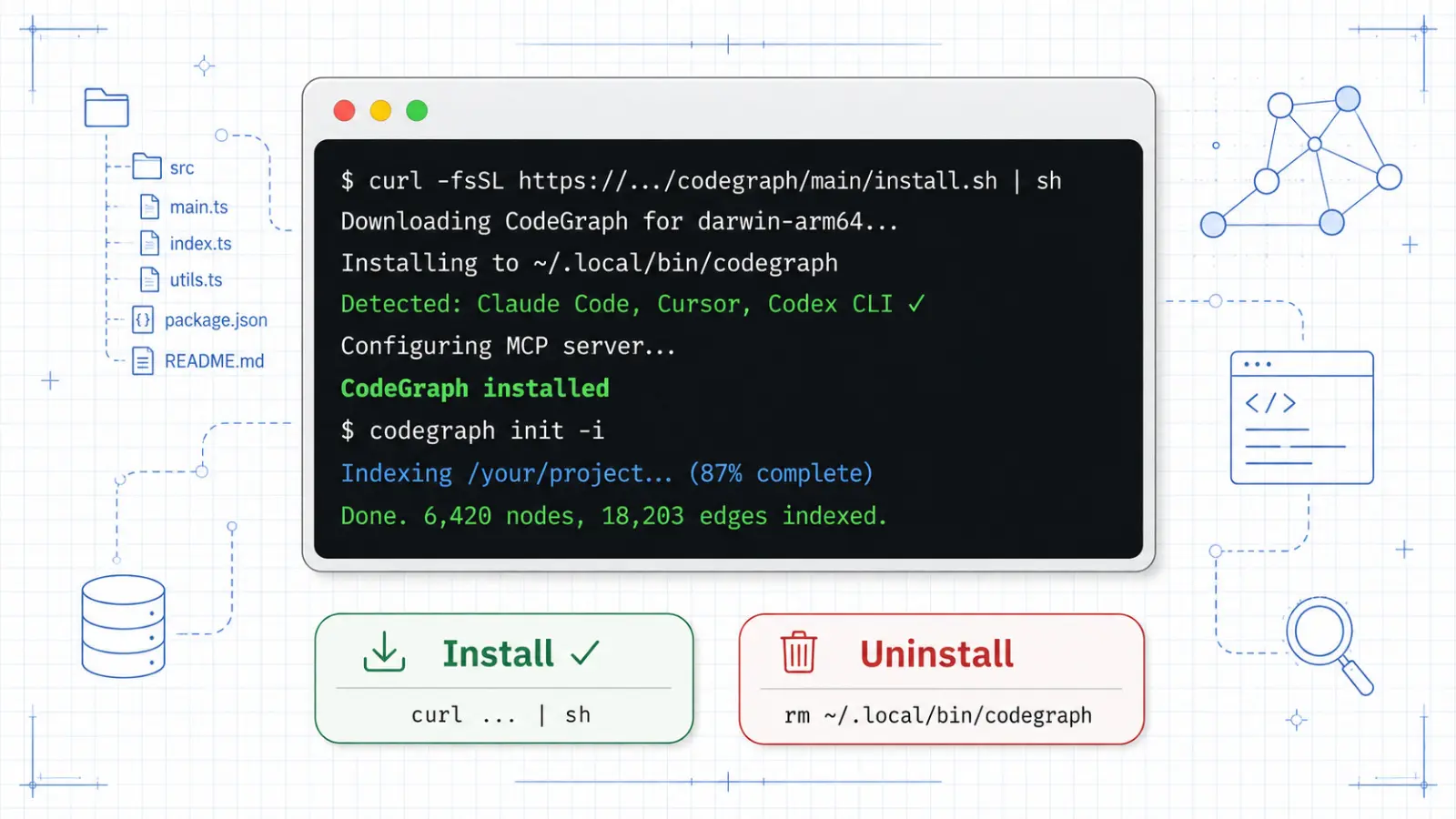1456x819 pixels.
Task: Click the Uninstall button label
Action: [x=936, y=653]
